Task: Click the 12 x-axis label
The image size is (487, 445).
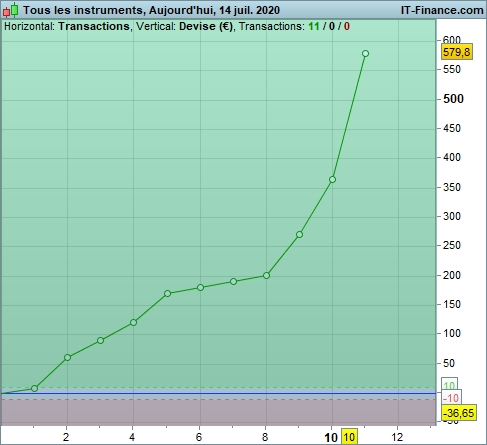Action: pyautogui.click(x=397, y=437)
